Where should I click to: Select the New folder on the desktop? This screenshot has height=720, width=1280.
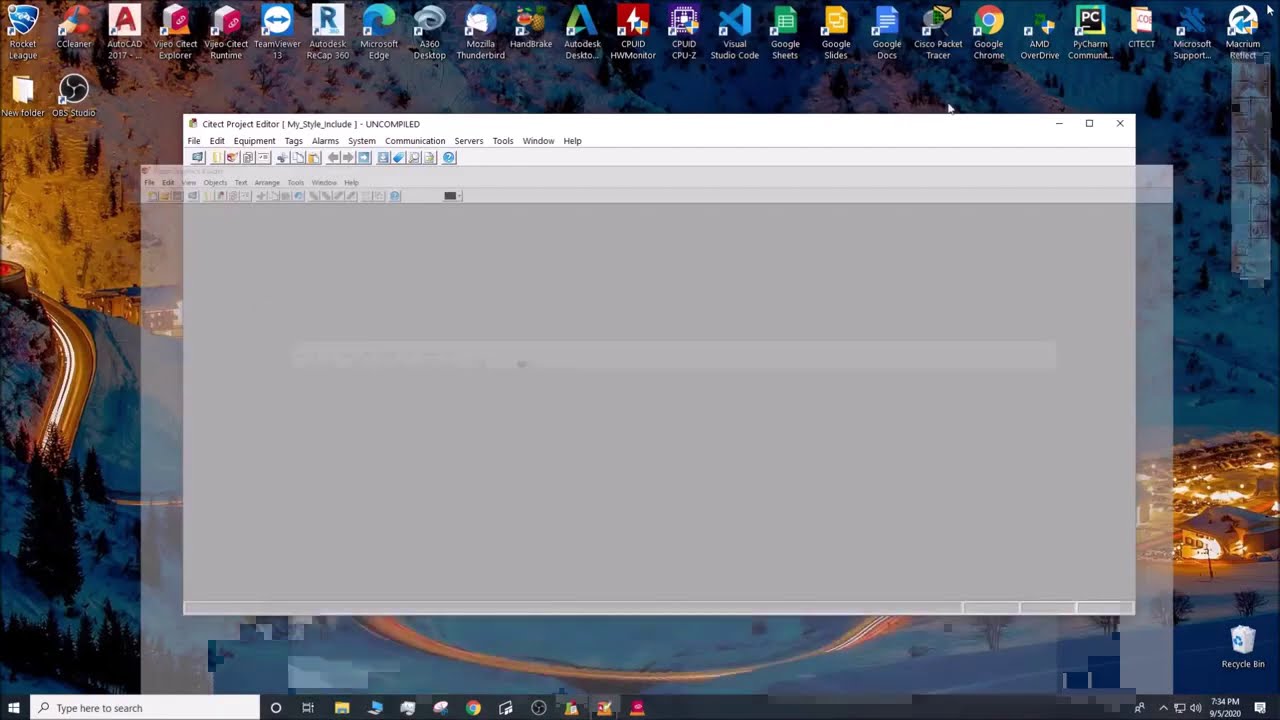coord(22,97)
